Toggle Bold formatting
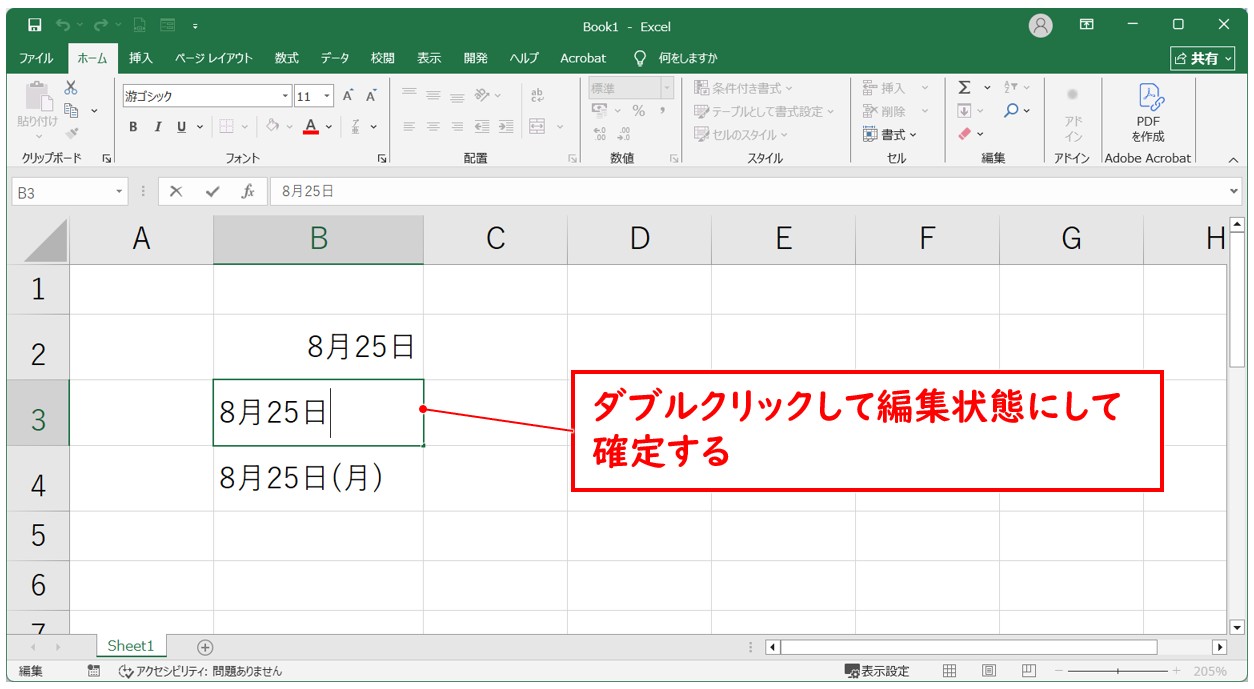Viewport: 1254px width, 689px height. pos(133,127)
